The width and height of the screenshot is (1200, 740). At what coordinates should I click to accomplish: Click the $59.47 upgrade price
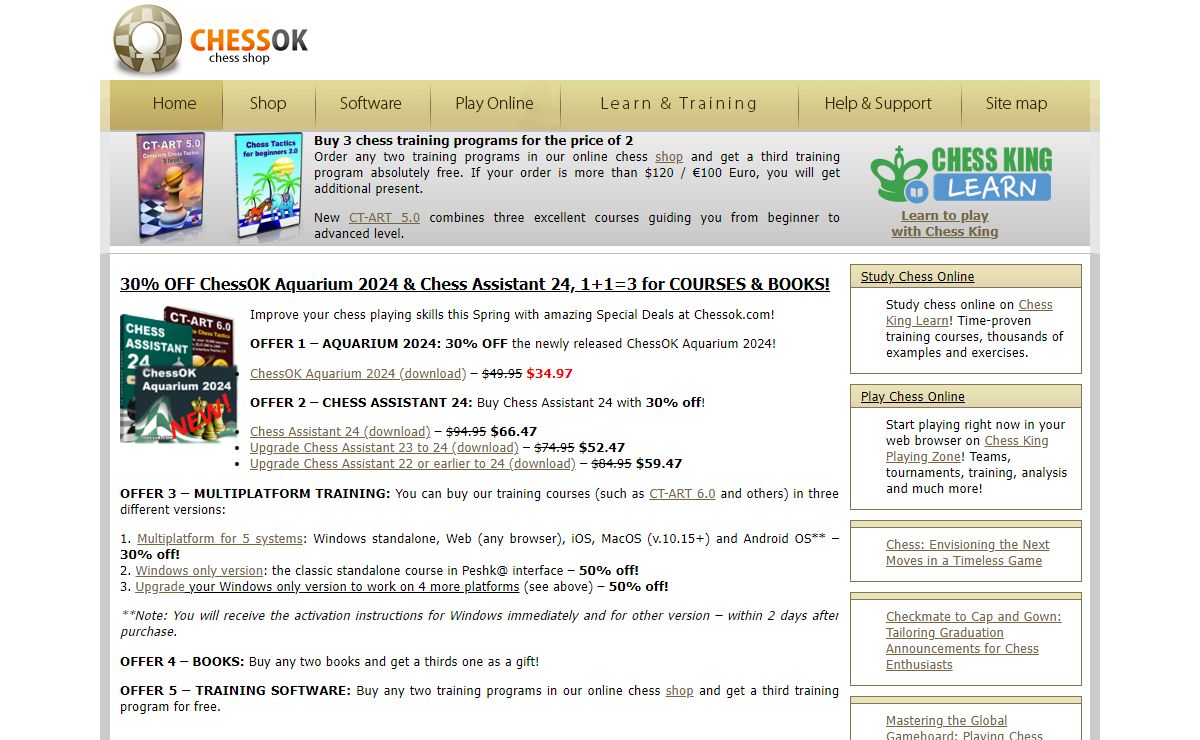pyautogui.click(x=659, y=464)
